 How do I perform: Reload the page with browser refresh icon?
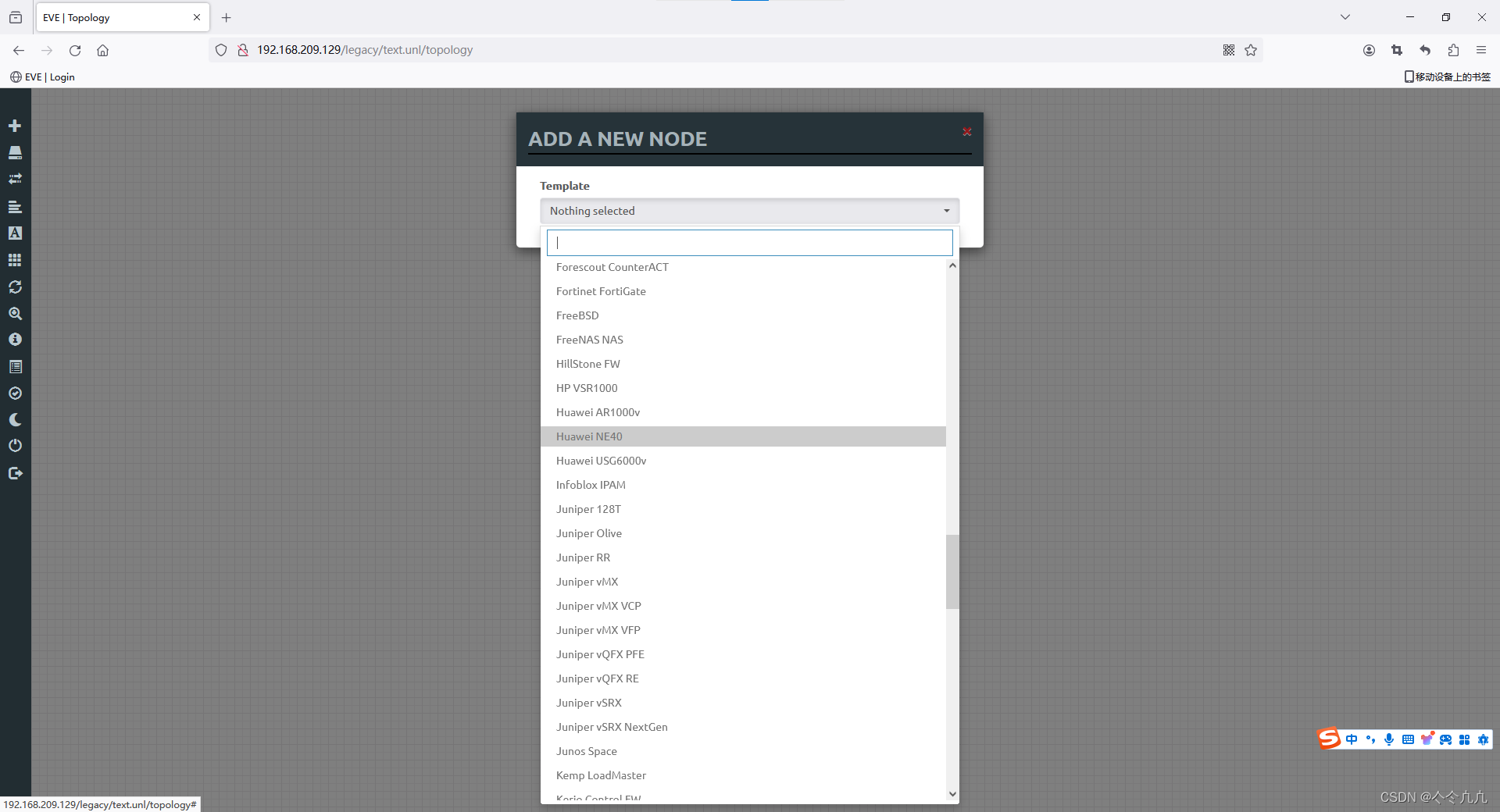click(75, 50)
